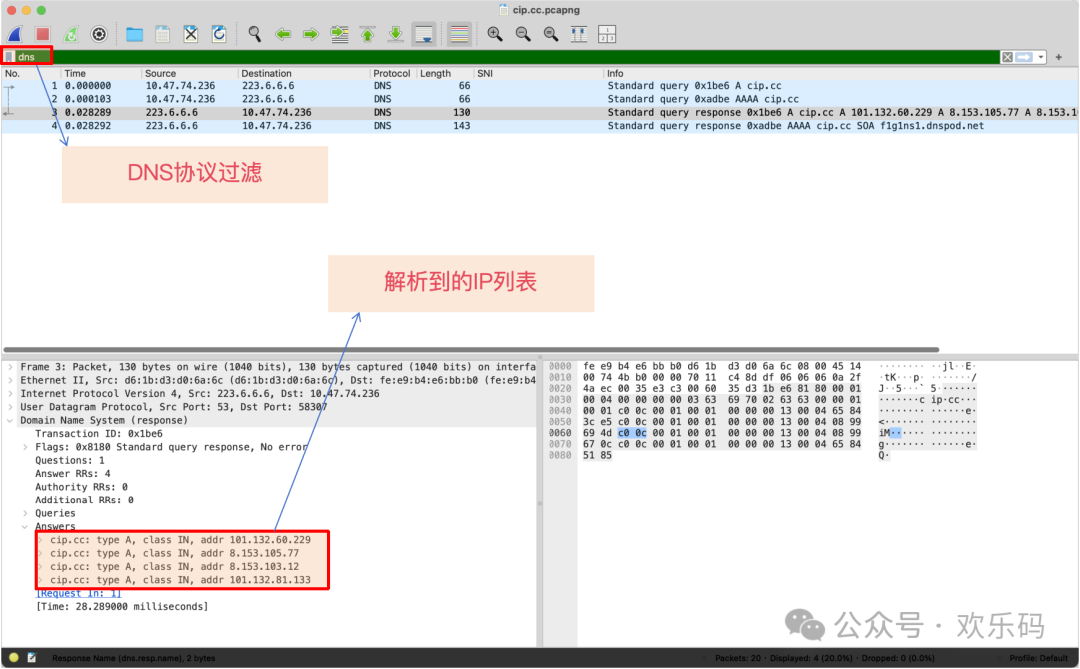
Task: Add a display filter button
Action: [1059, 57]
